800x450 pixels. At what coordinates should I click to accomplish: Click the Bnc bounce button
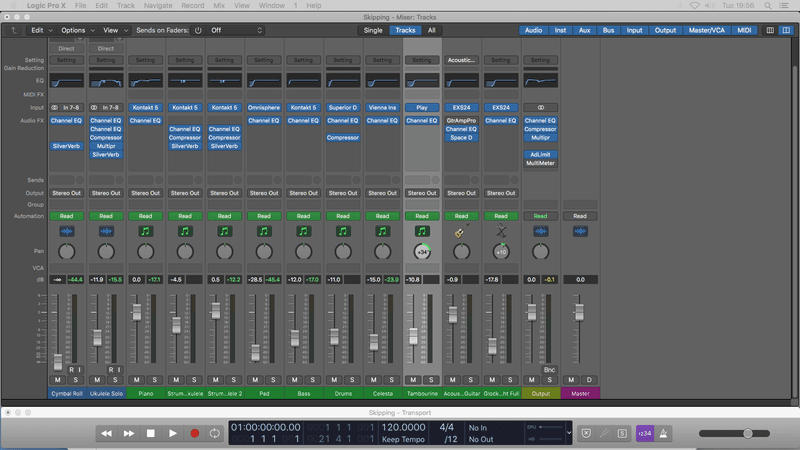pos(549,369)
